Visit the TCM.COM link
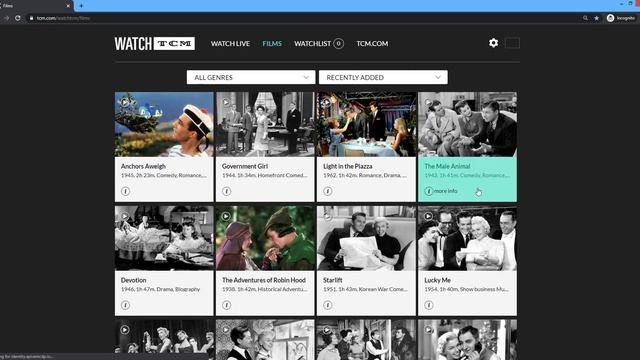The width and height of the screenshot is (640, 360). (372, 44)
